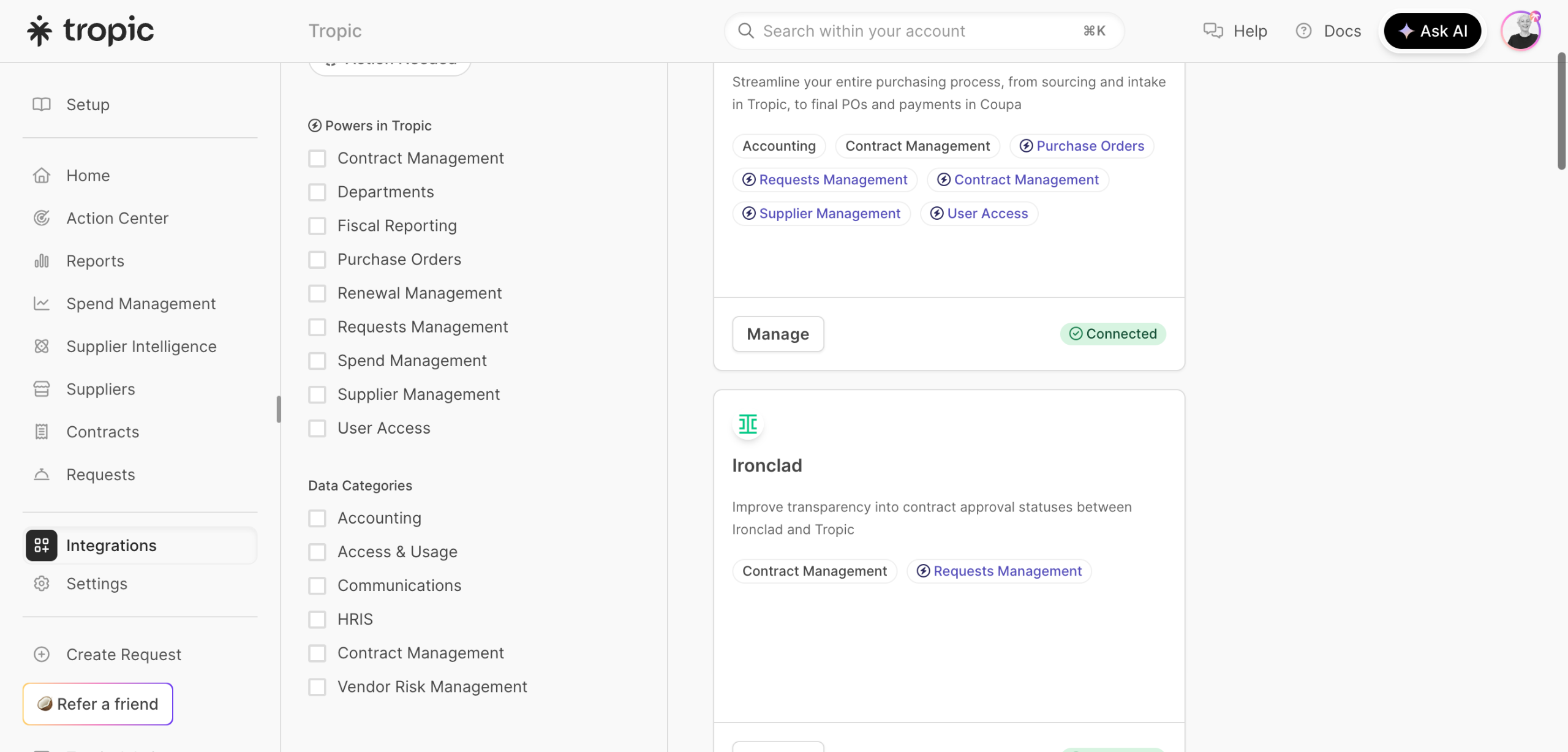Enable the Renewal Management checkbox

317,293
